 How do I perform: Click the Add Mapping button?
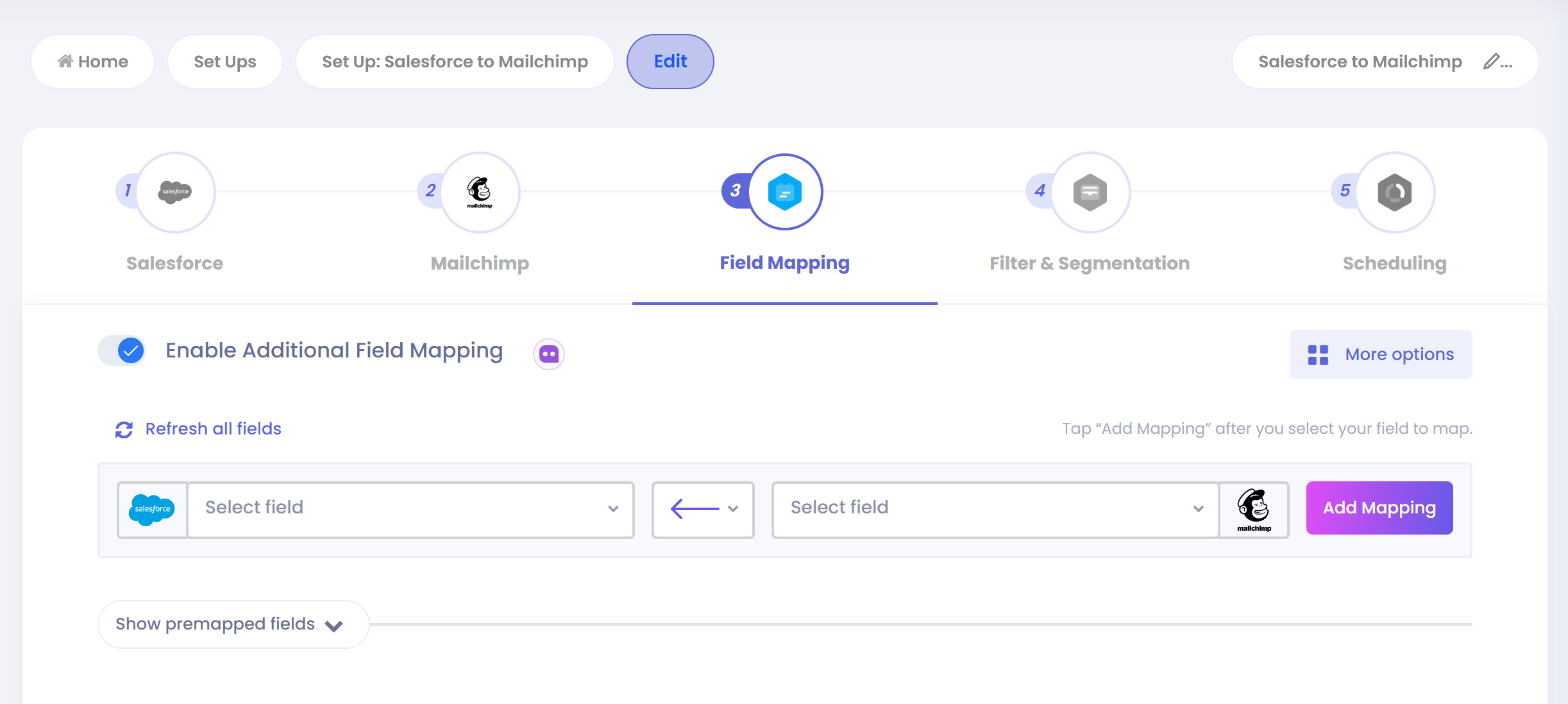[1379, 508]
